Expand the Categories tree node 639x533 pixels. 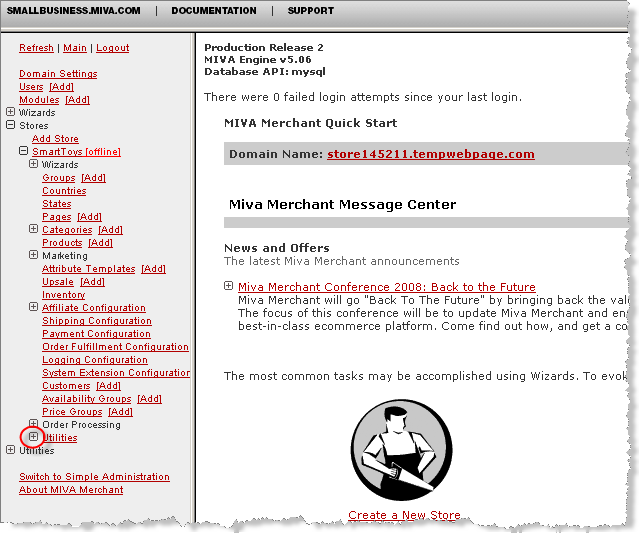33,229
